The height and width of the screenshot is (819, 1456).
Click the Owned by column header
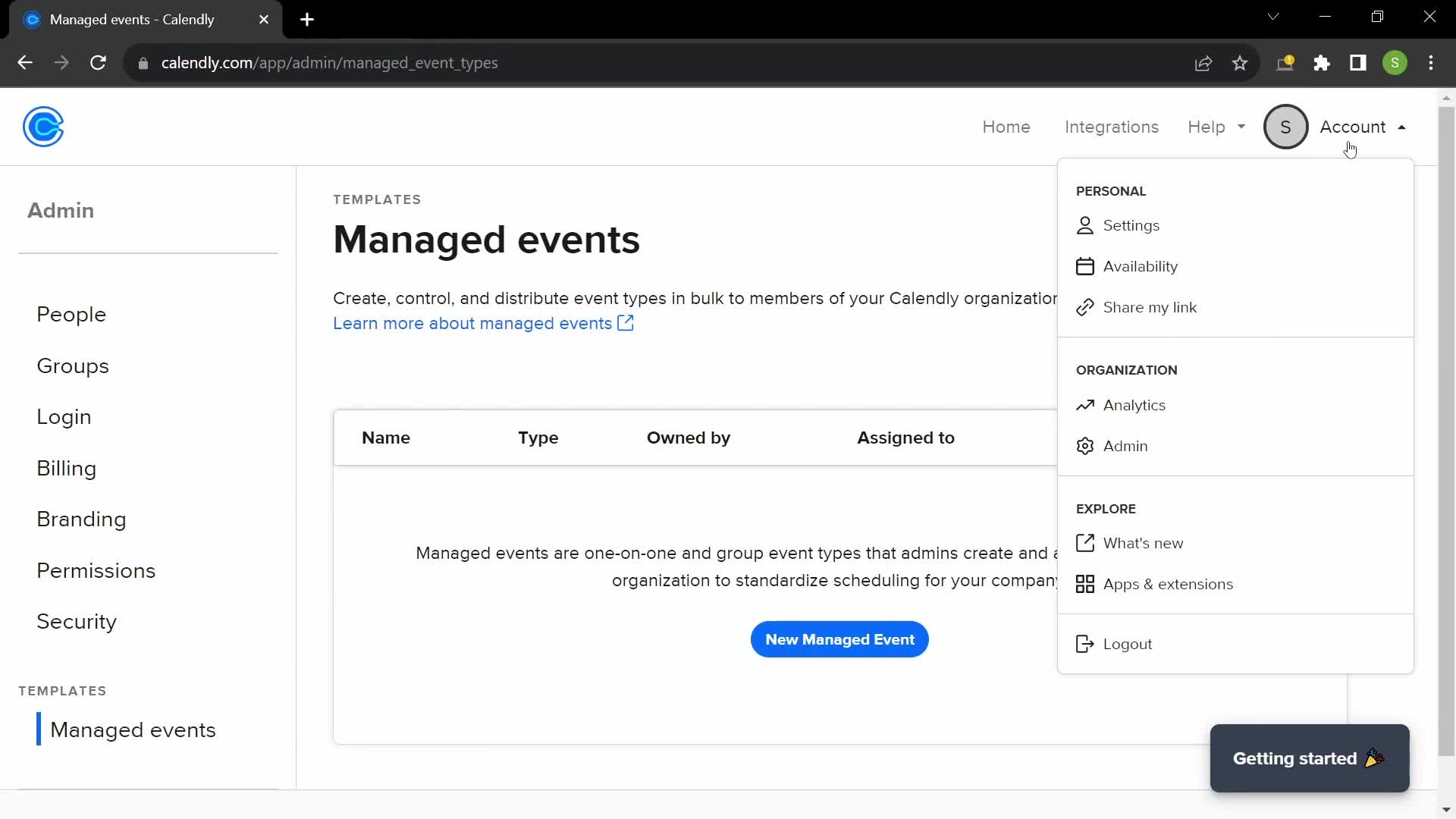(x=689, y=438)
